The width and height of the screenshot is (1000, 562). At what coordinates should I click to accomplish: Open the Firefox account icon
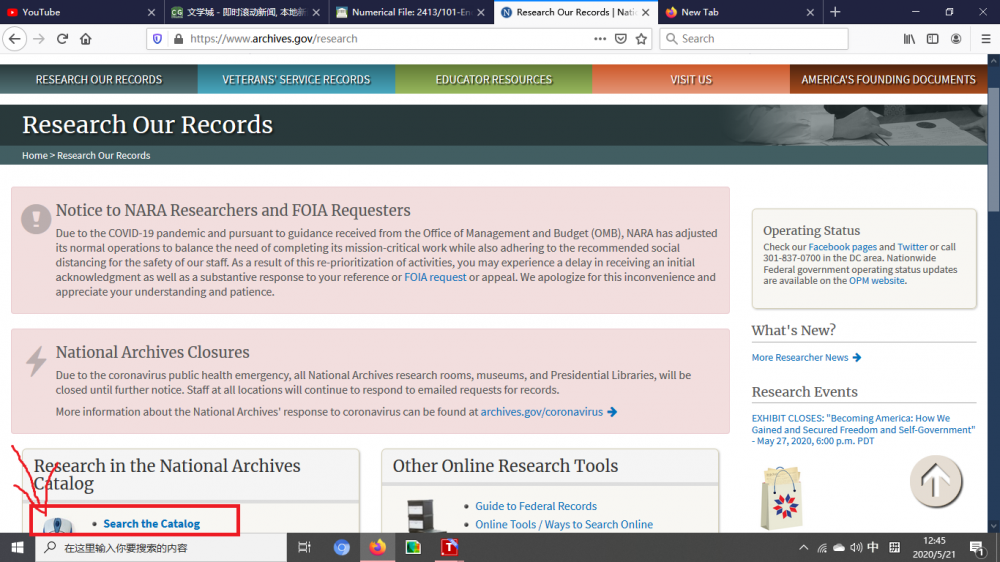pyautogui.click(x=956, y=39)
